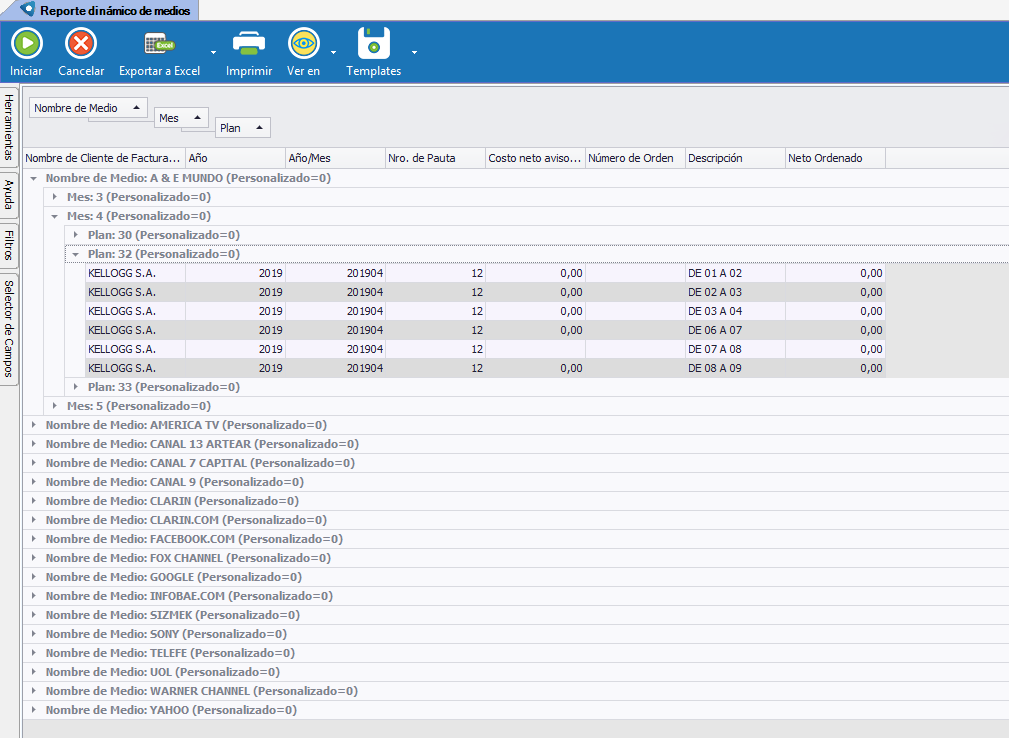Image resolution: width=1009 pixels, height=738 pixels.
Task: Click the Imprimir printer icon
Action: point(249,44)
